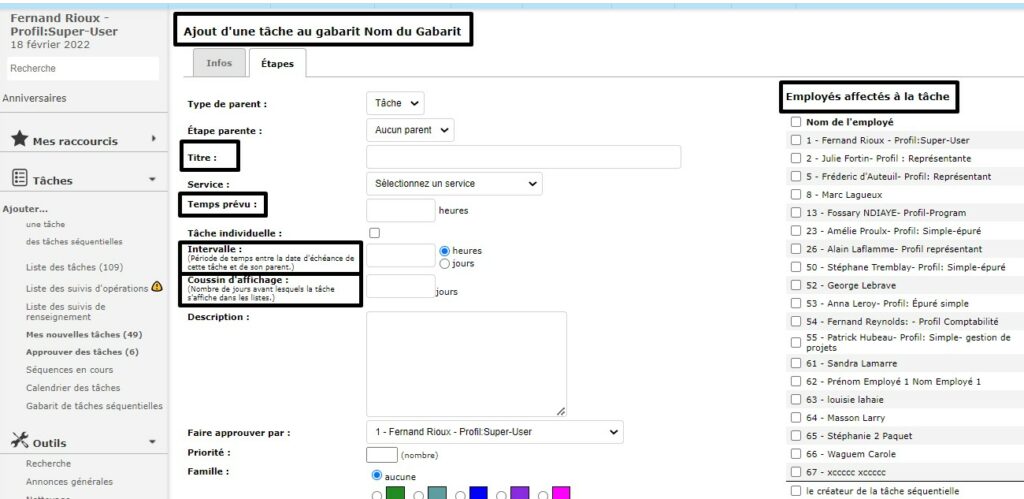1024x499 pixels.
Task: Open the Type de parent dropdown
Action: [395, 103]
